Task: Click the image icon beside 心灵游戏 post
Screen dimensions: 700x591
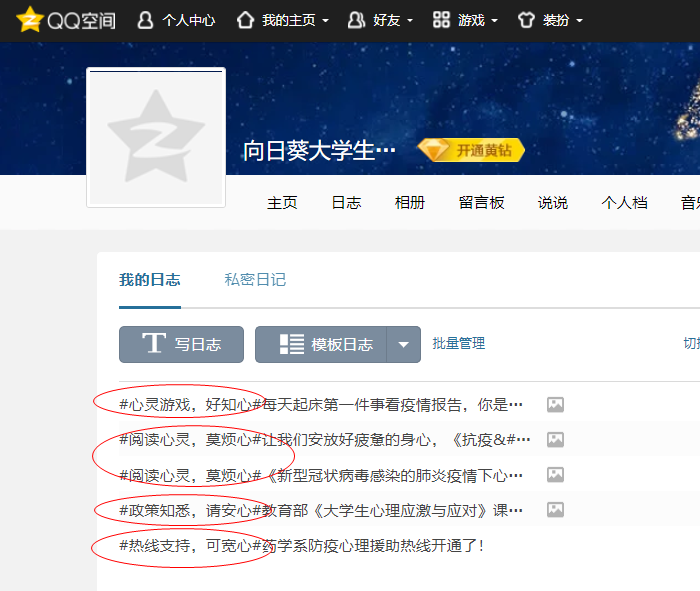Action: tap(555, 405)
